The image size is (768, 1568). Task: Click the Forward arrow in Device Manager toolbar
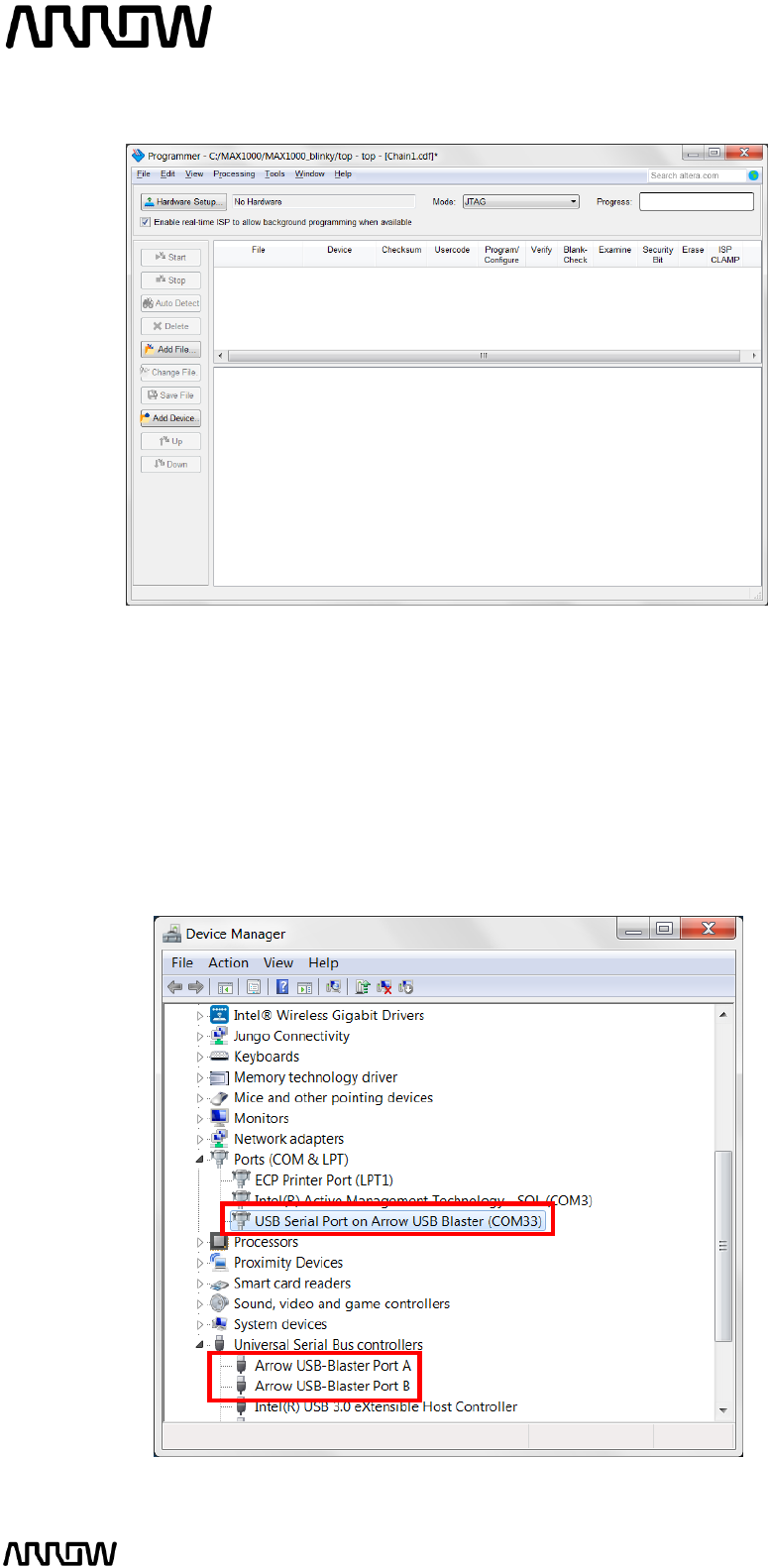coord(196,986)
